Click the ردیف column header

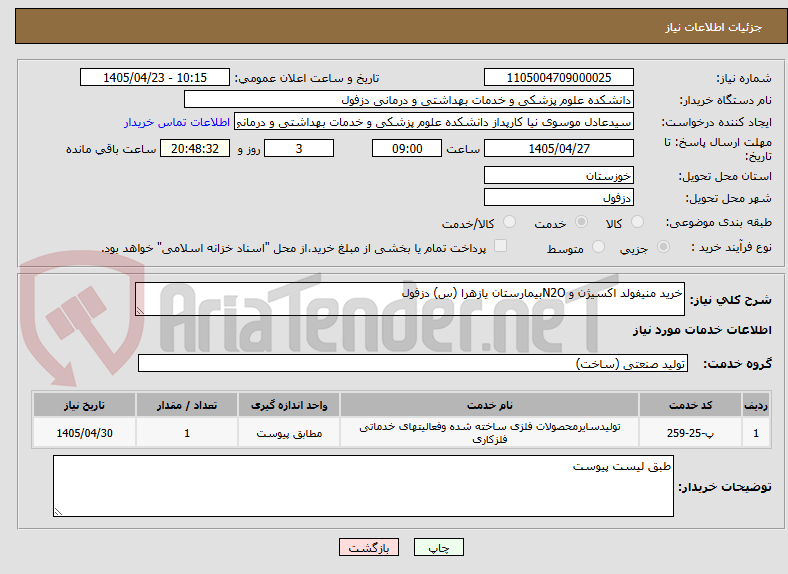756,405
